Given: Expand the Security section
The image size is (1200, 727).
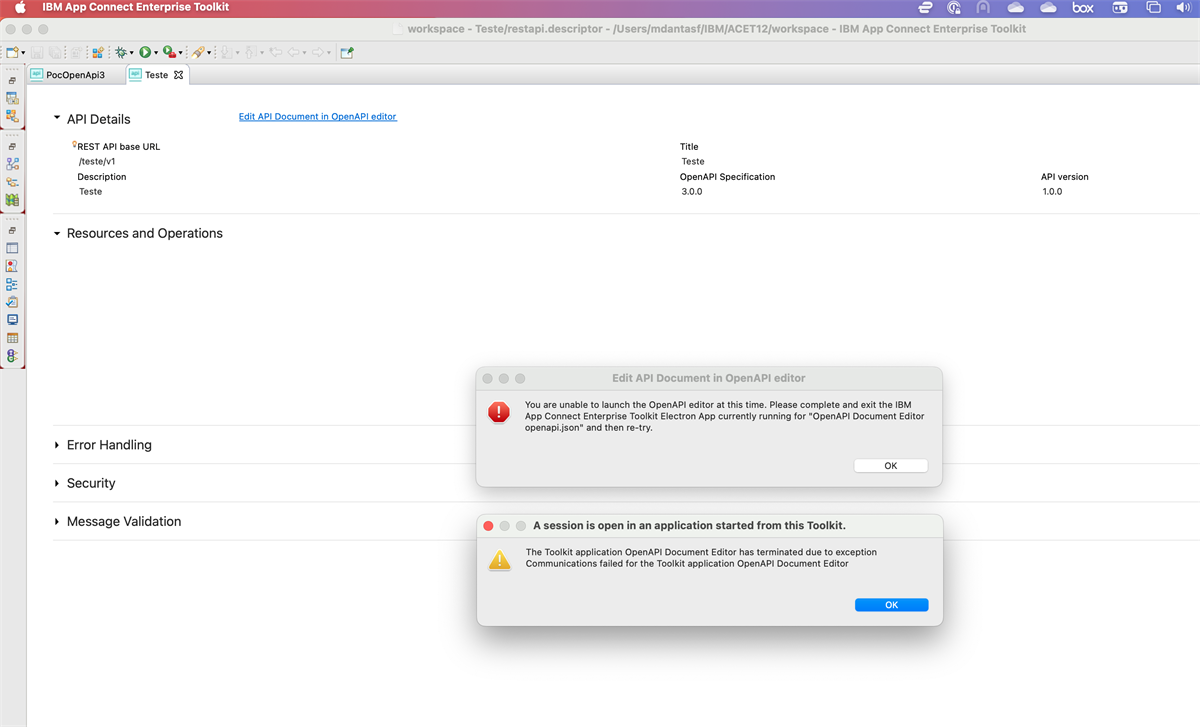Looking at the screenshot, I should (57, 483).
